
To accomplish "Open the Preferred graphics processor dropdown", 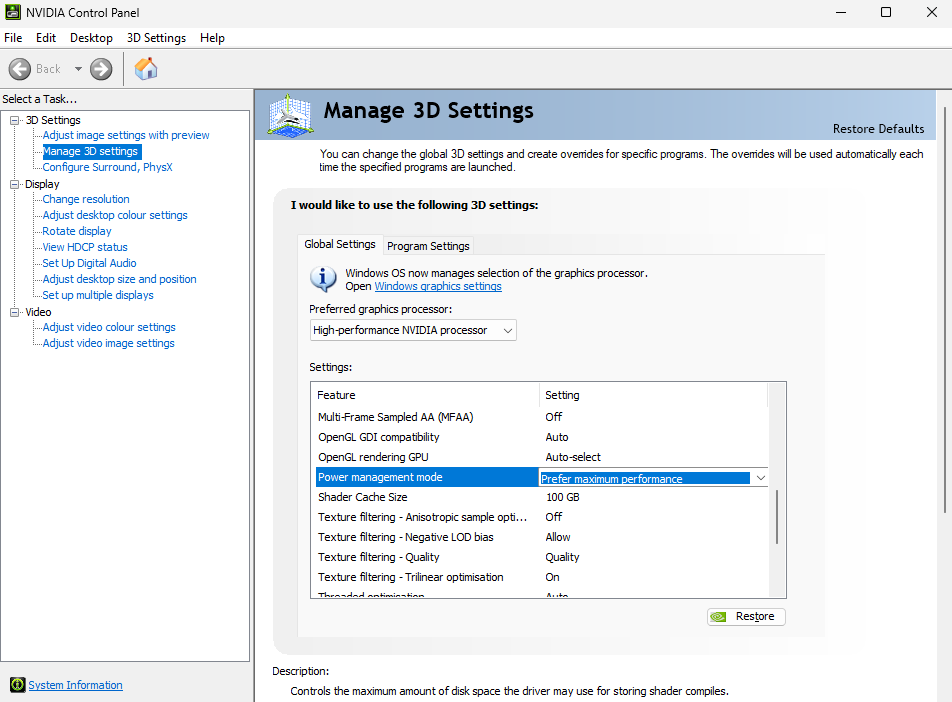I will point(413,330).
